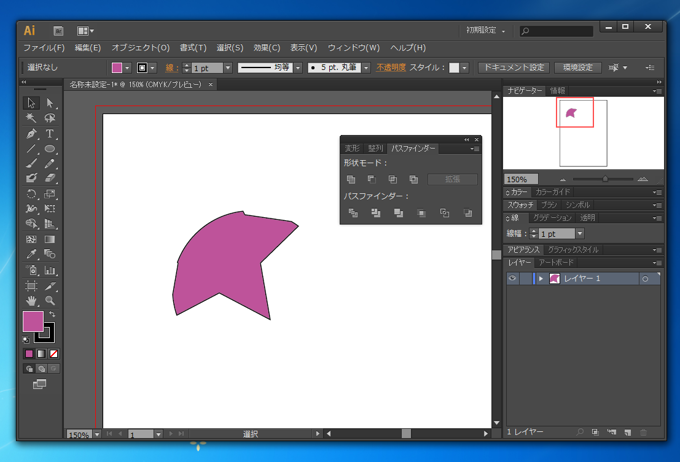Swap fill and stroke colors
This screenshot has height=462, width=680.
pyautogui.click(x=52, y=314)
